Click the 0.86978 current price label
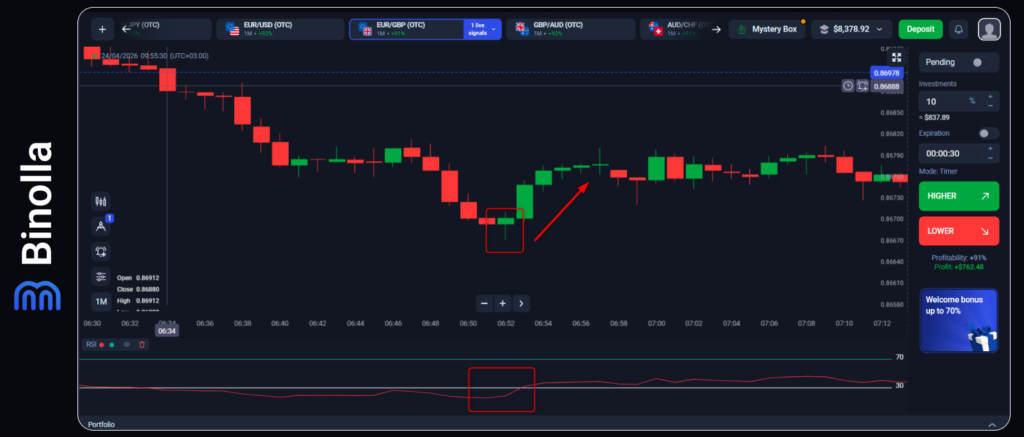The width and height of the screenshot is (1024, 437). pyautogui.click(x=886, y=73)
